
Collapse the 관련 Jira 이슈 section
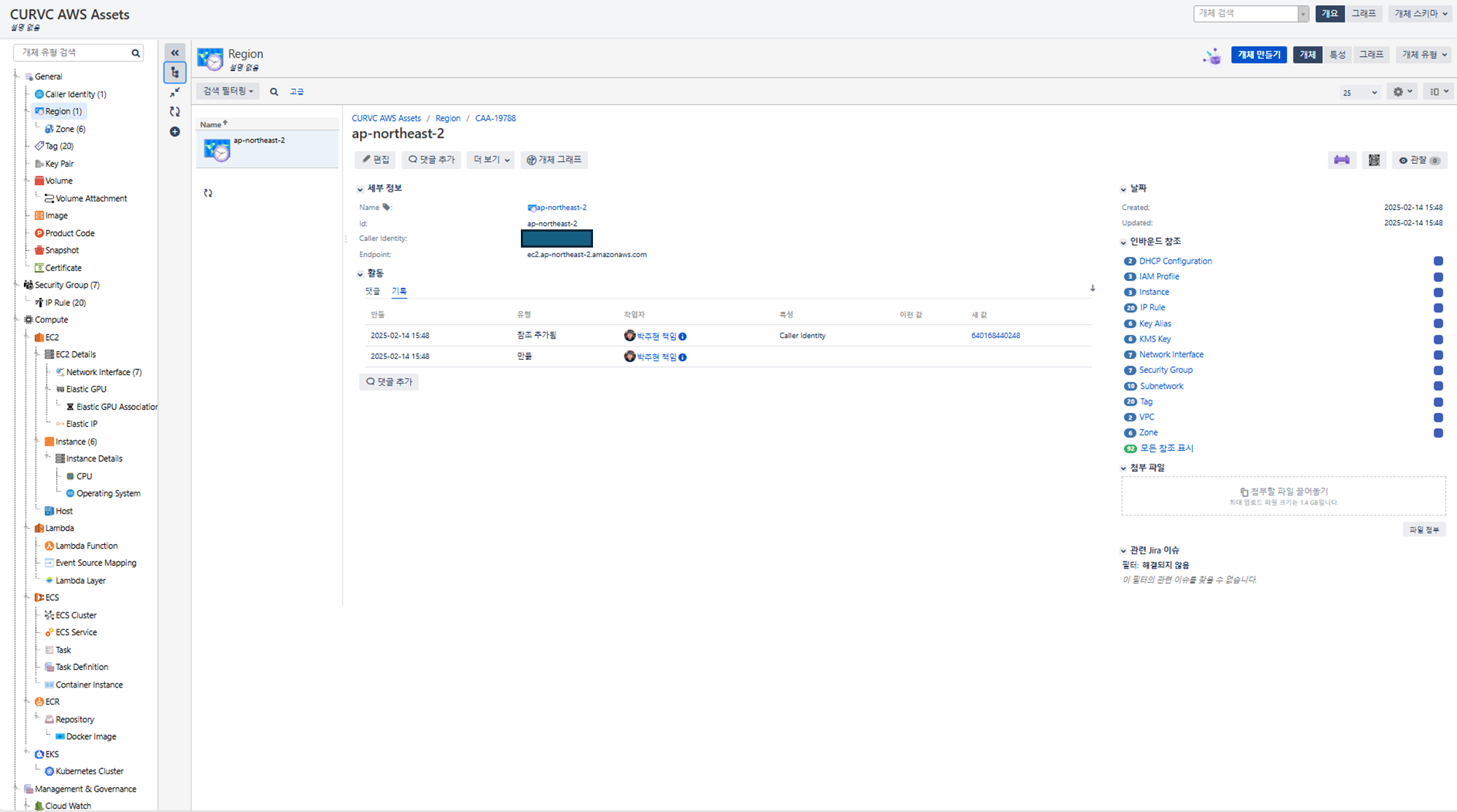click(x=1123, y=551)
